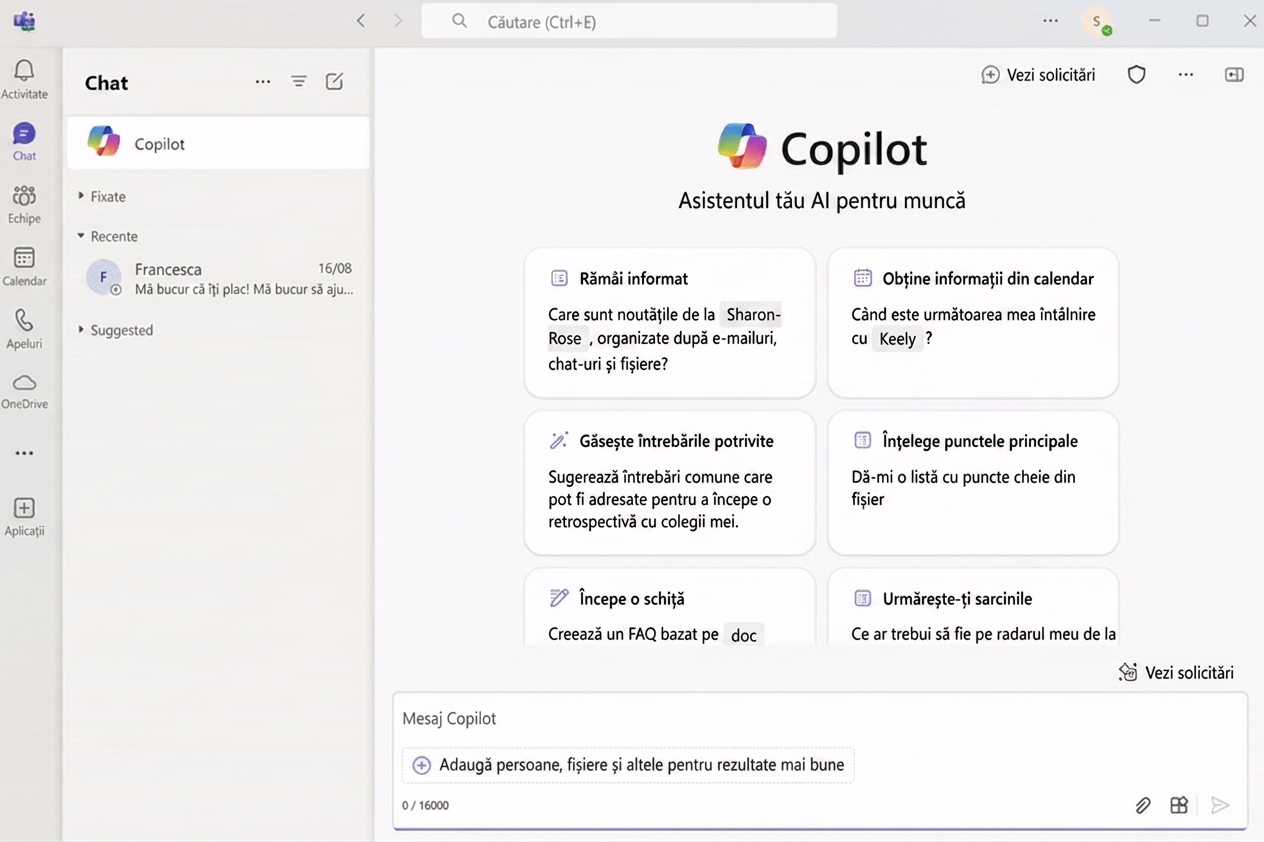Click the 0 / 16000 character counter

coord(426,805)
